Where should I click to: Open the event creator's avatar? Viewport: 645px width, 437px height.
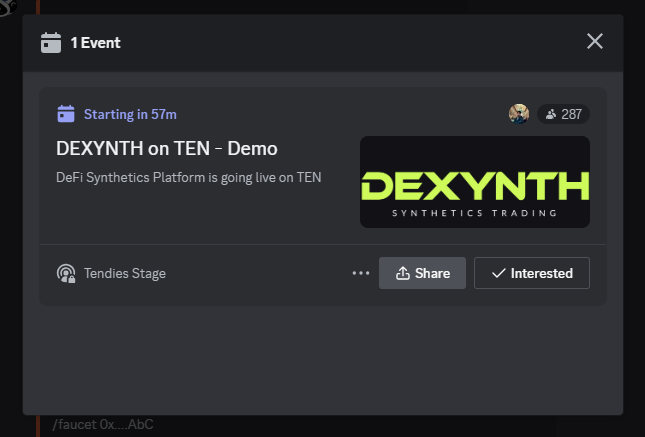click(519, 114)
